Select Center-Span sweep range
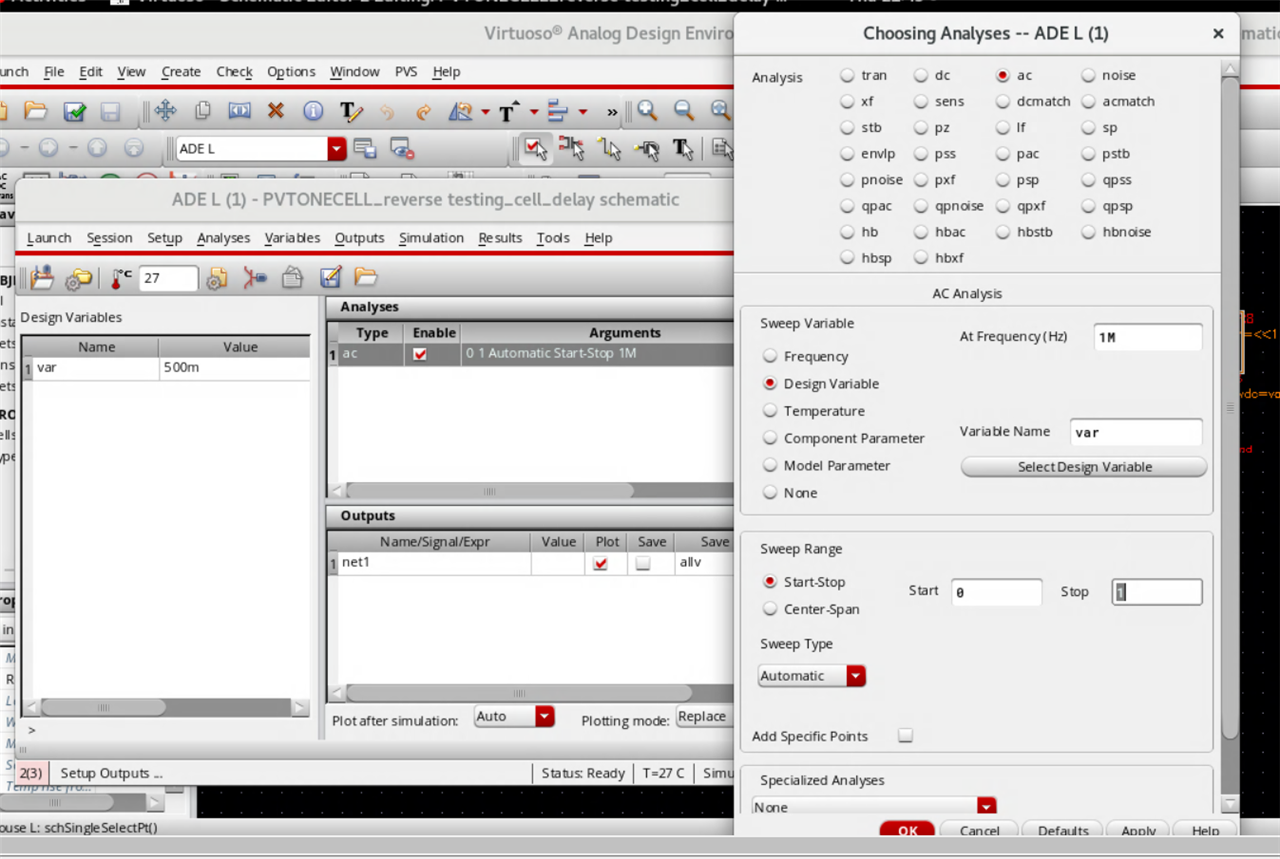The image size is (1280, 859). coord(770,609)
